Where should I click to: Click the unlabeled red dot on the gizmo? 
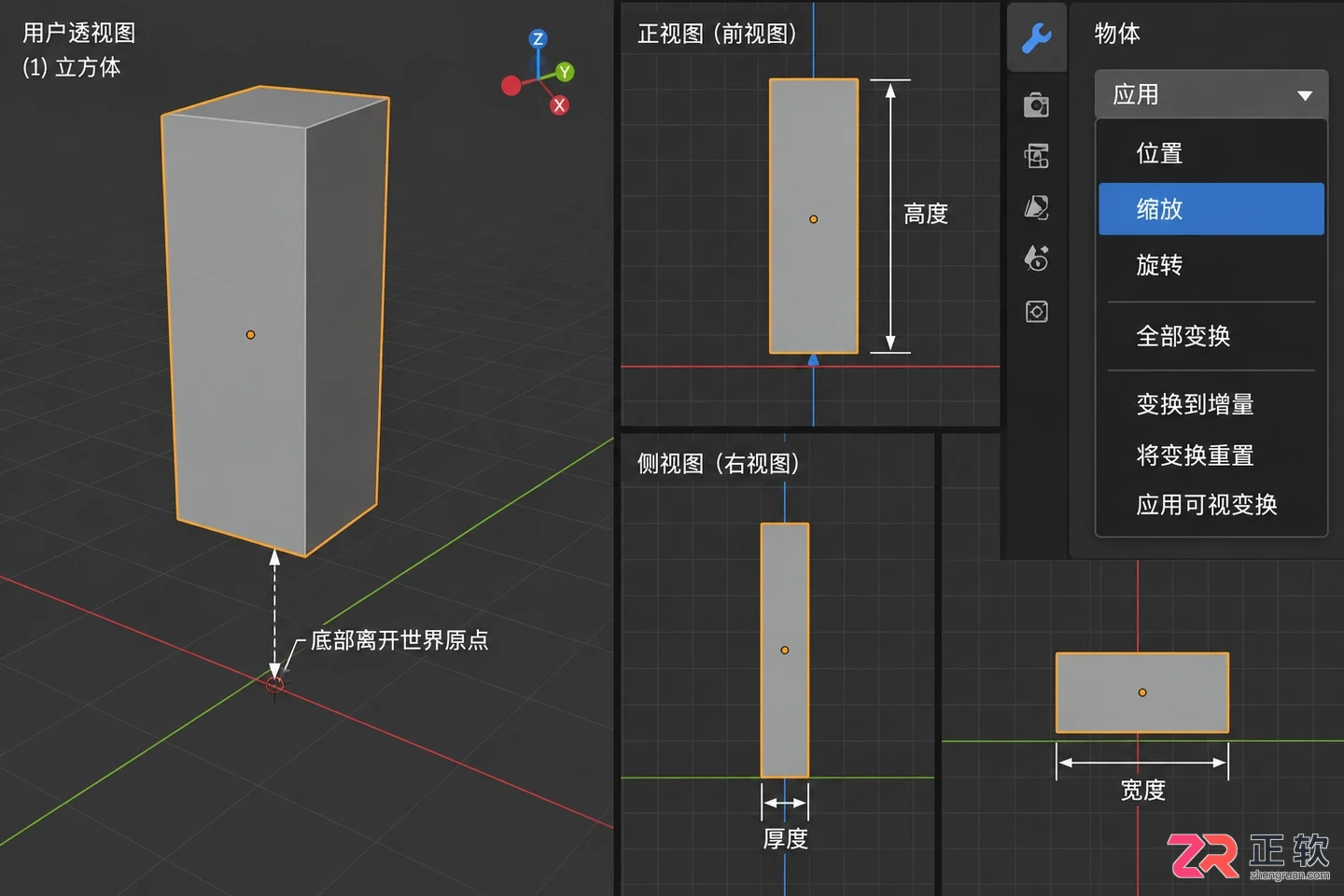click(511, 86)
